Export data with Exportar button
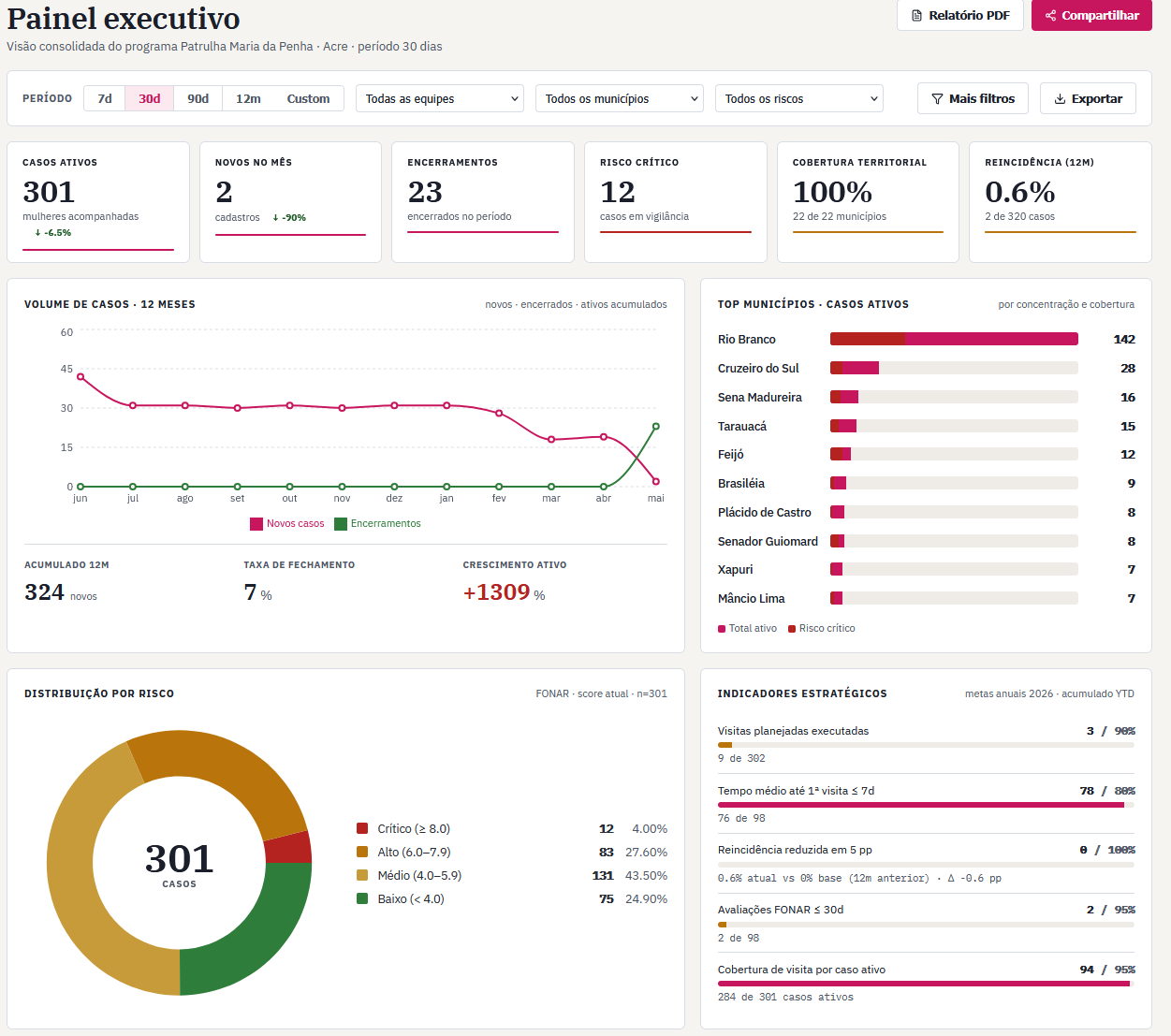The width and height of the screenshot is (1171, 1036). (x=1088, y=98)
